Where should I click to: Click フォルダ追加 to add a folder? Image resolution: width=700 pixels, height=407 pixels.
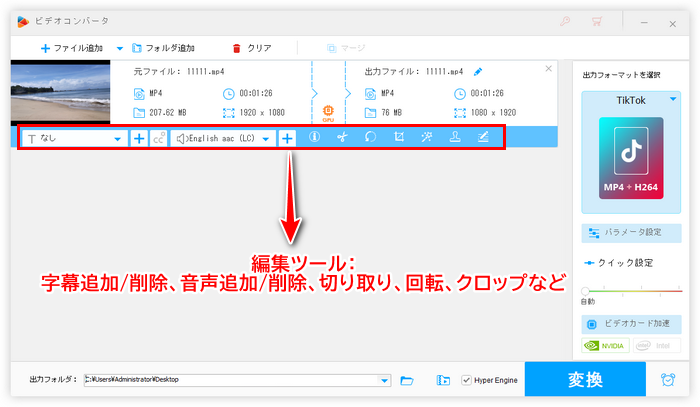tap(163, 48)
